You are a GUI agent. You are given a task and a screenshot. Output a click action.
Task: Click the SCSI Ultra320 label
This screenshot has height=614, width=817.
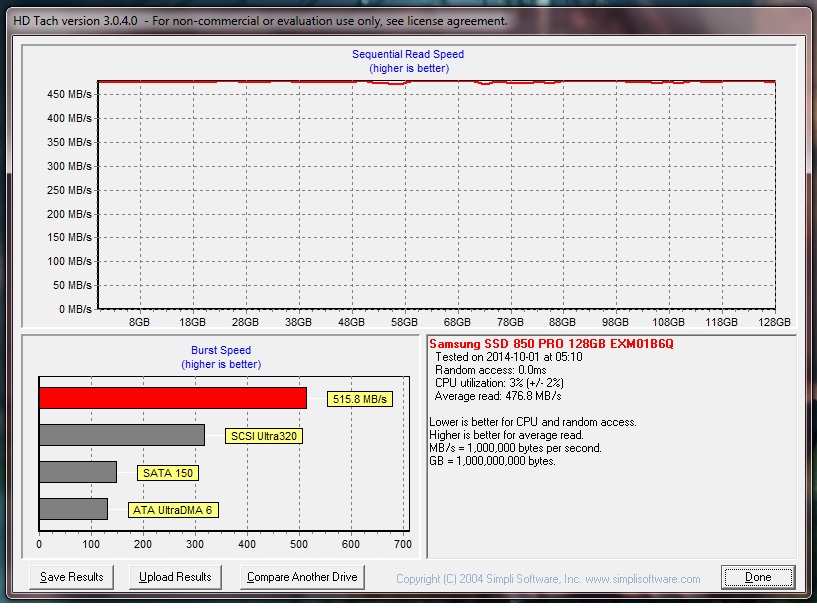(x=264, y=436)
